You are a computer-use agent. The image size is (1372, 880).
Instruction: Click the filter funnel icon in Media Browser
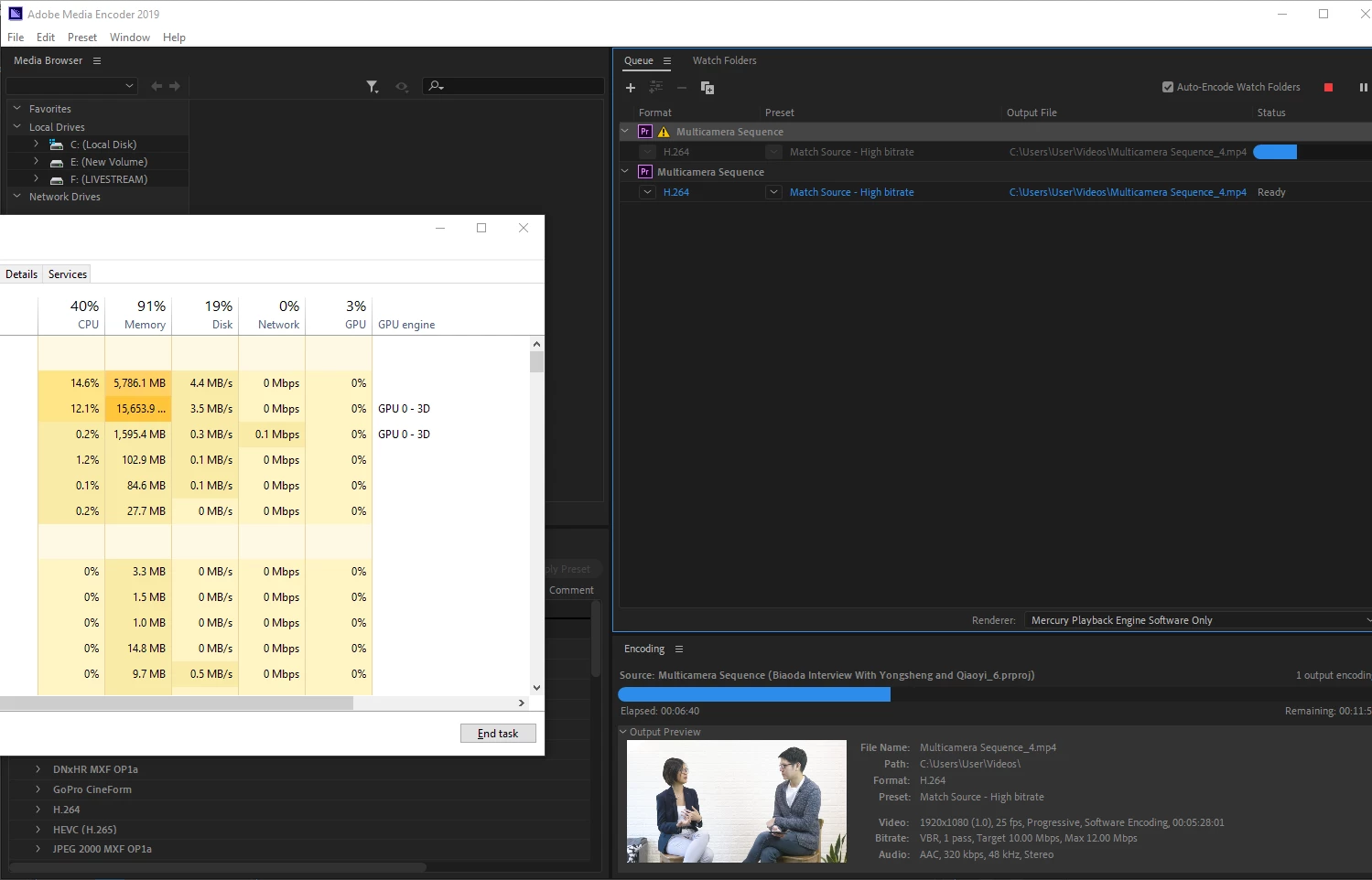[373, 86]
